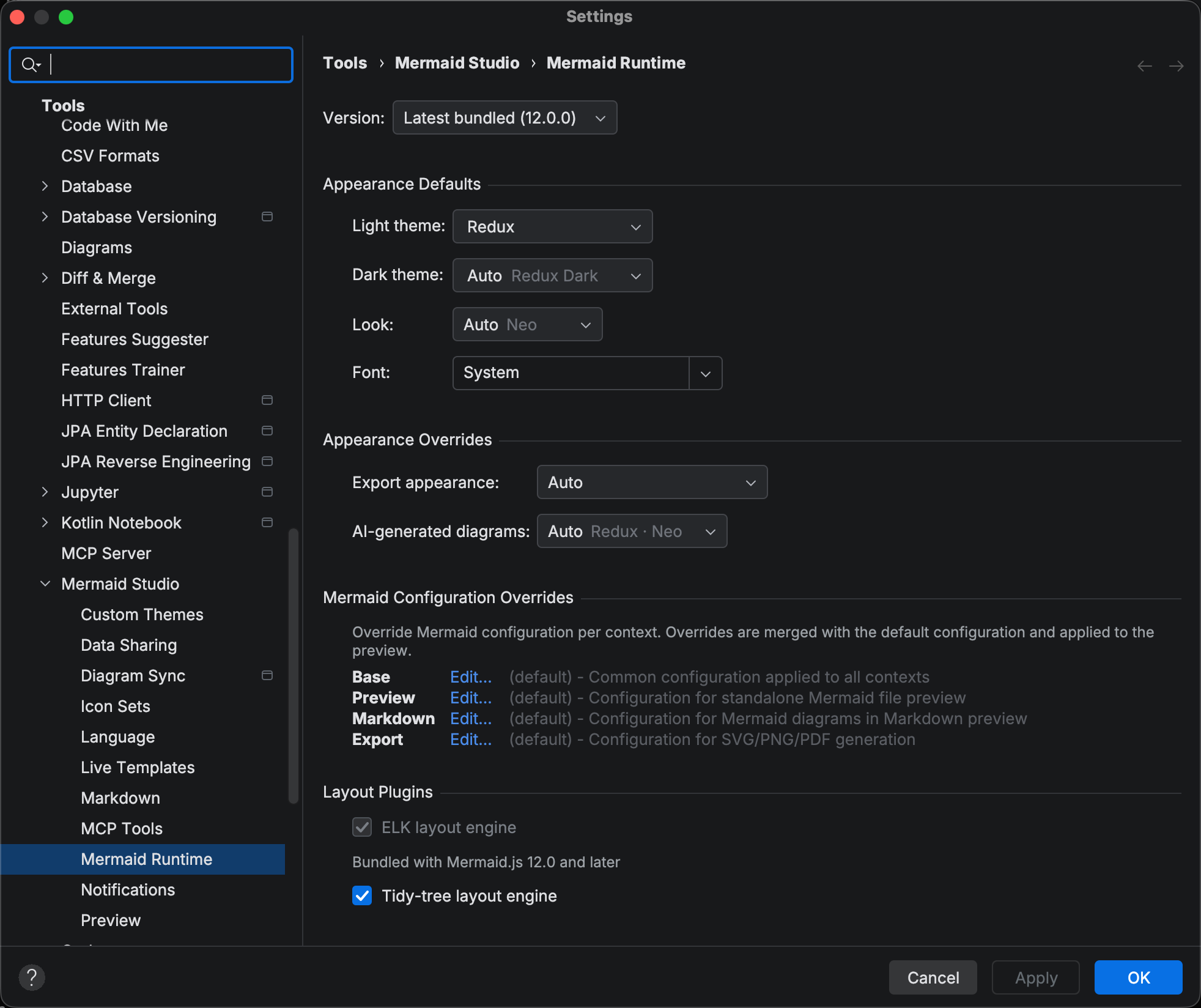
Task: Open the Version dropdown
Action: tap(504, 117)
